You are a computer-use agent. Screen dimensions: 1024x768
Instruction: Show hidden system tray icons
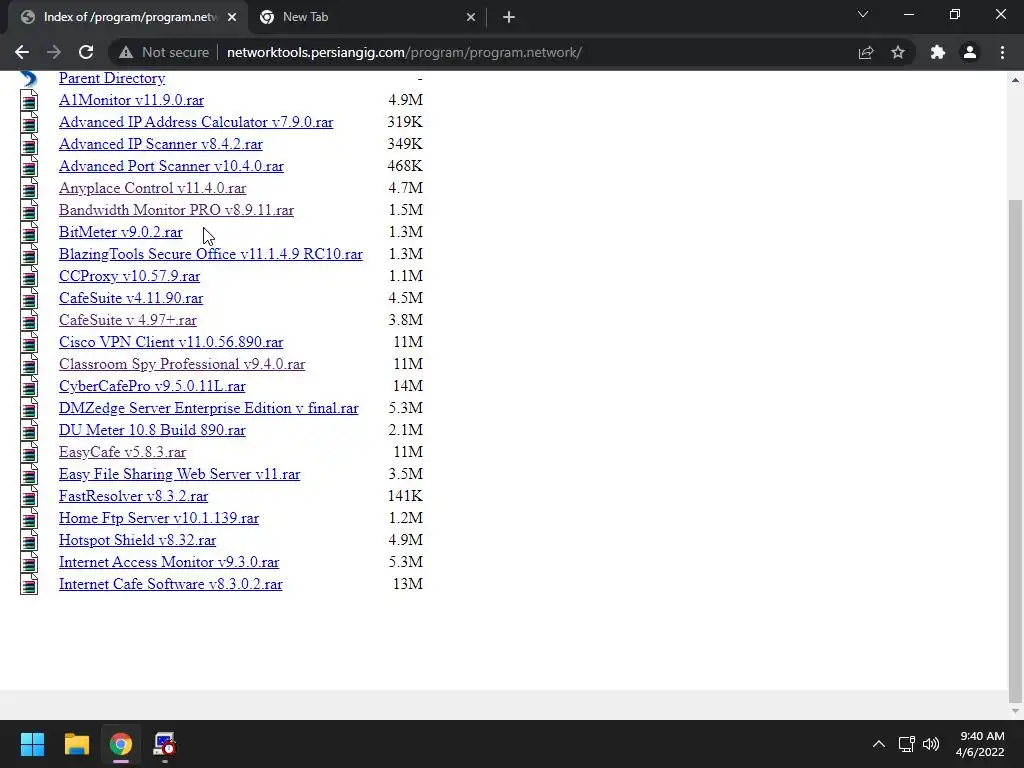point(879,744)
